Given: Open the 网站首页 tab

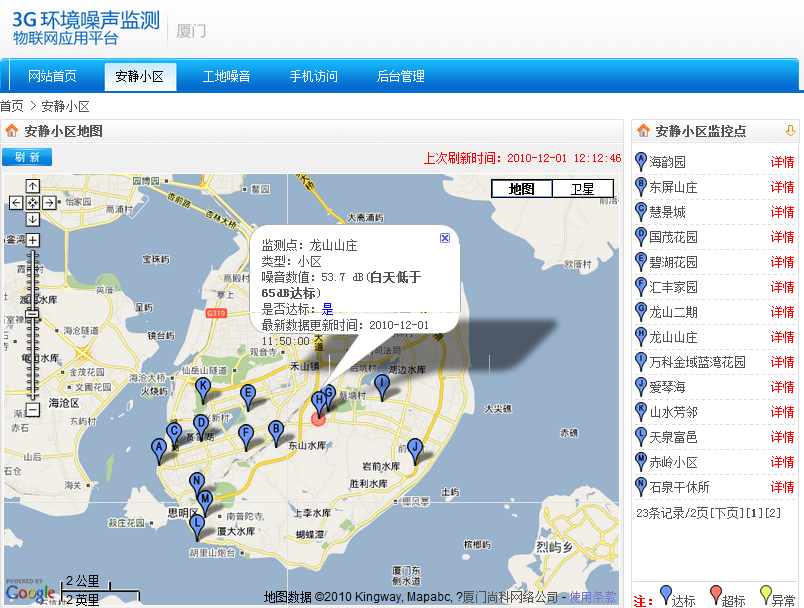Looking at the screenshot, I should (x=52, y=76).
